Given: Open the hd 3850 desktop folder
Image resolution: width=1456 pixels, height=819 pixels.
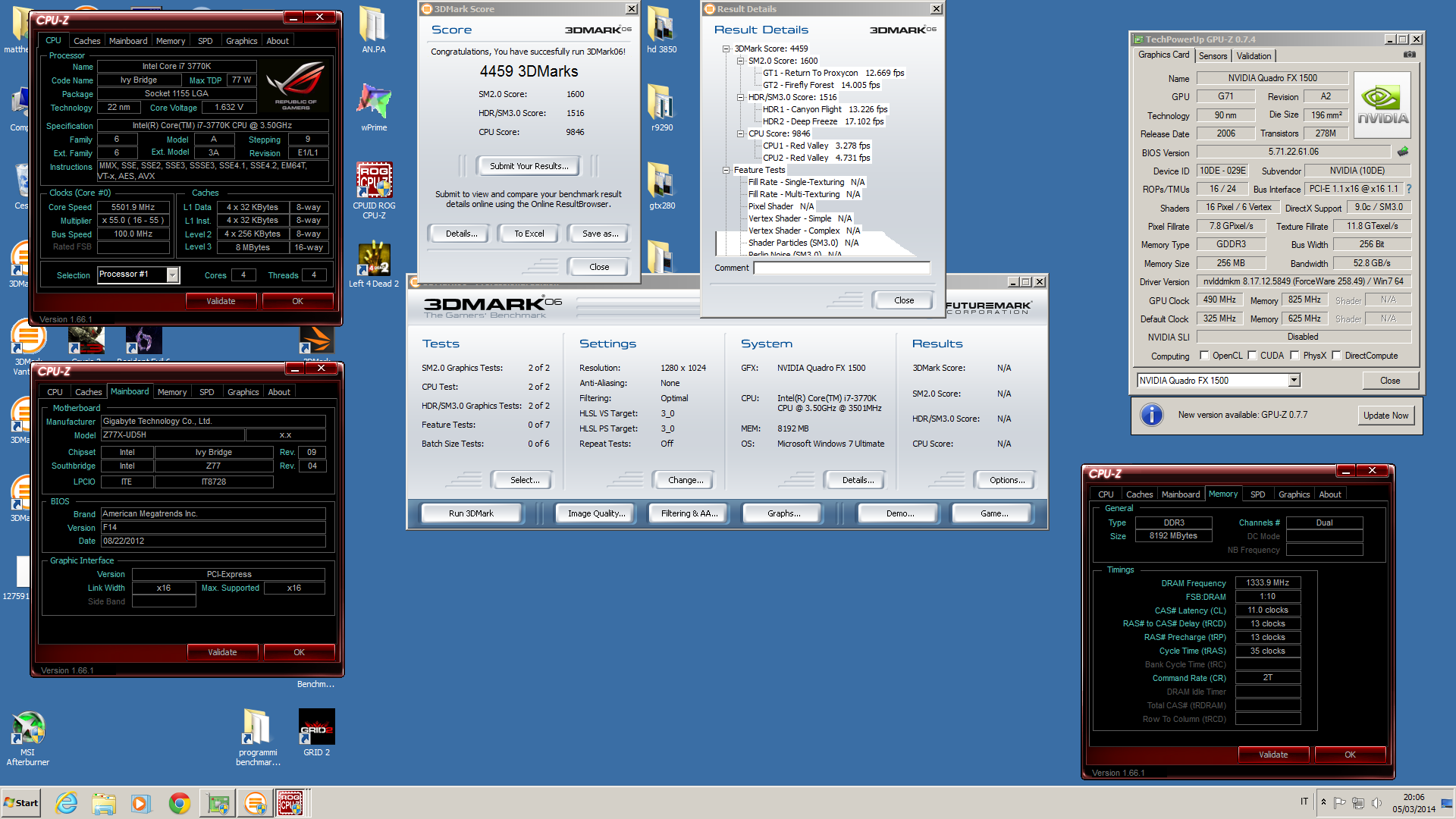Looking at the screenshot, I should (x=661, y=29).
